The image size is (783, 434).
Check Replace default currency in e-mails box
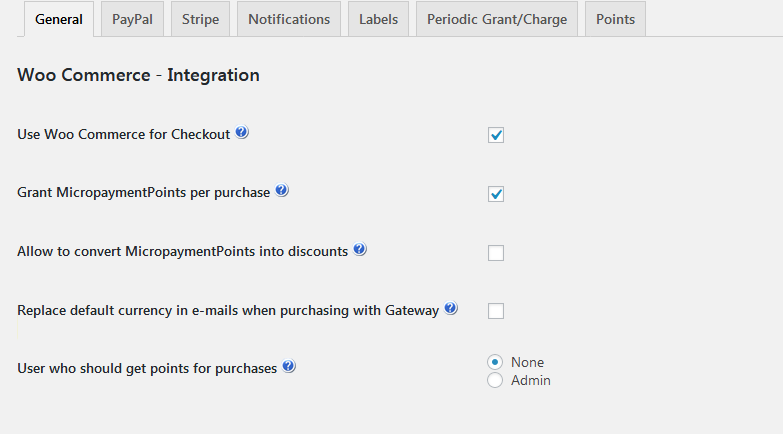click(x=496, y=311)
